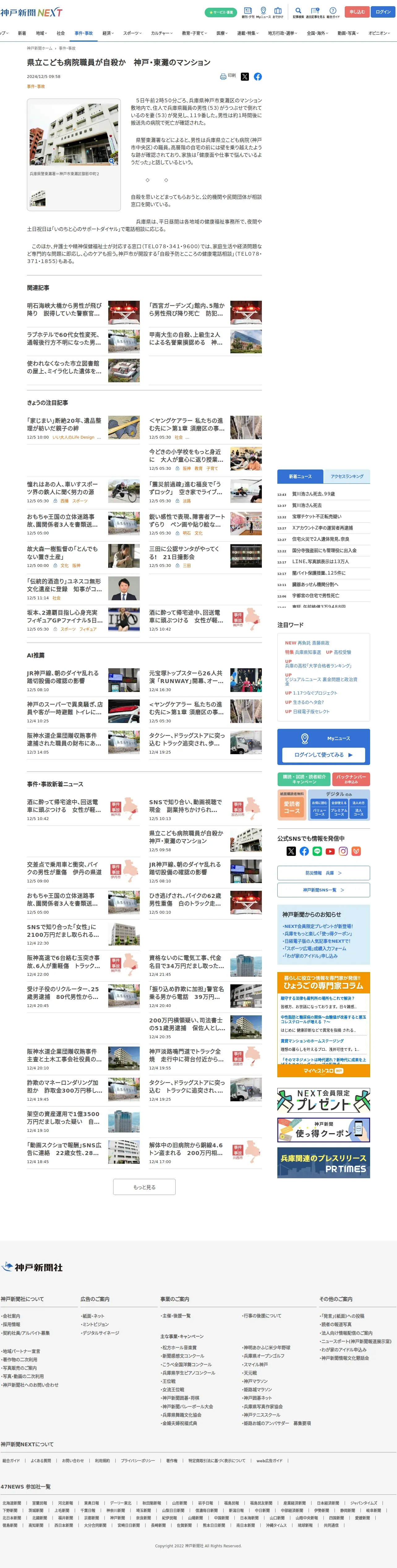Print the article with 印刷 icon
Screen dimensions: 397x1568
228,76
